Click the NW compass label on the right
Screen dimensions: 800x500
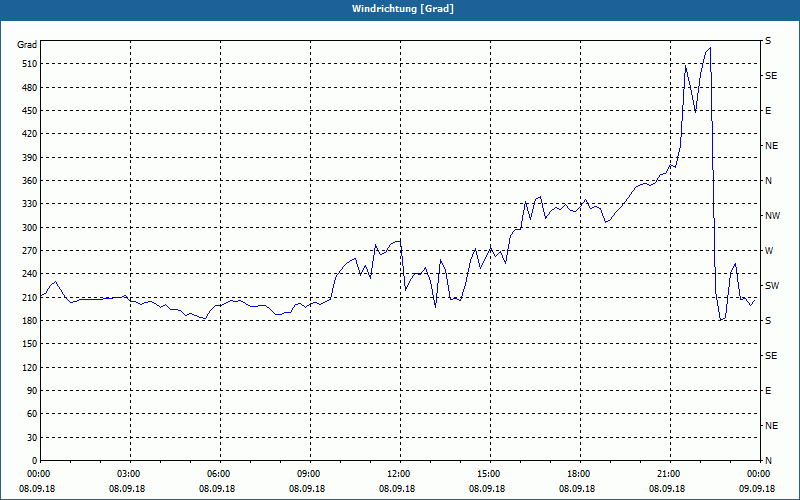[x=772, y=216]
